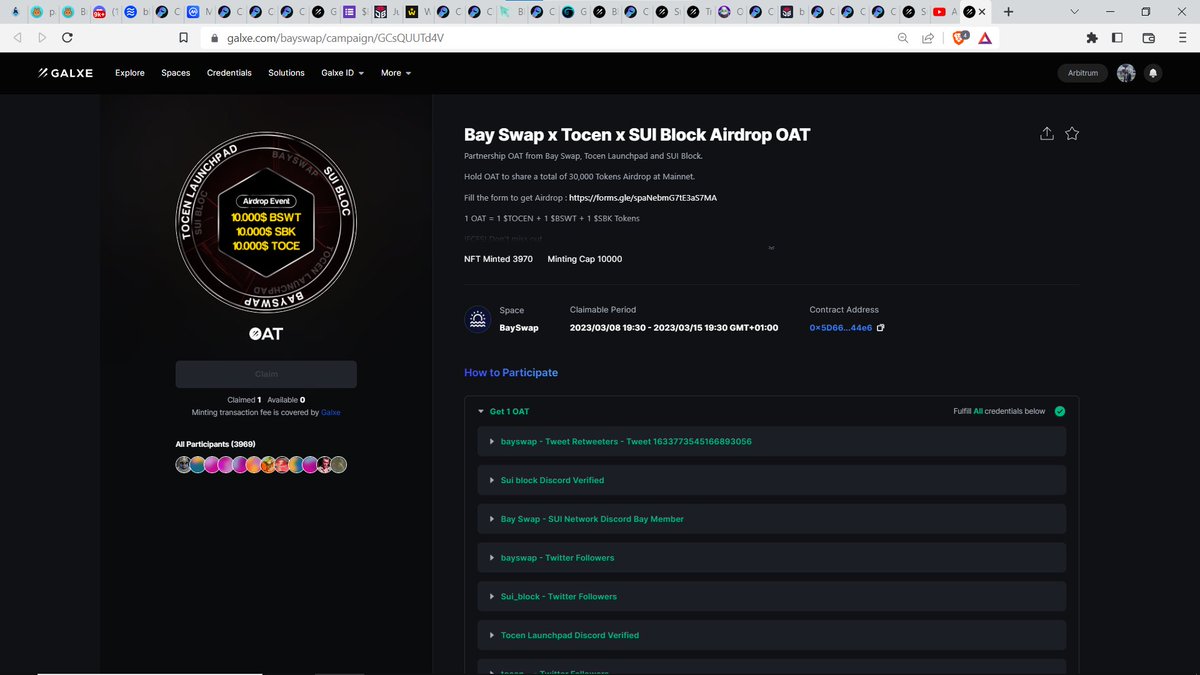The width and height of the screenshot is (1200, 675).
Task: Expand Sui_block Twitter Followers credential
Action: pos(771,596)
